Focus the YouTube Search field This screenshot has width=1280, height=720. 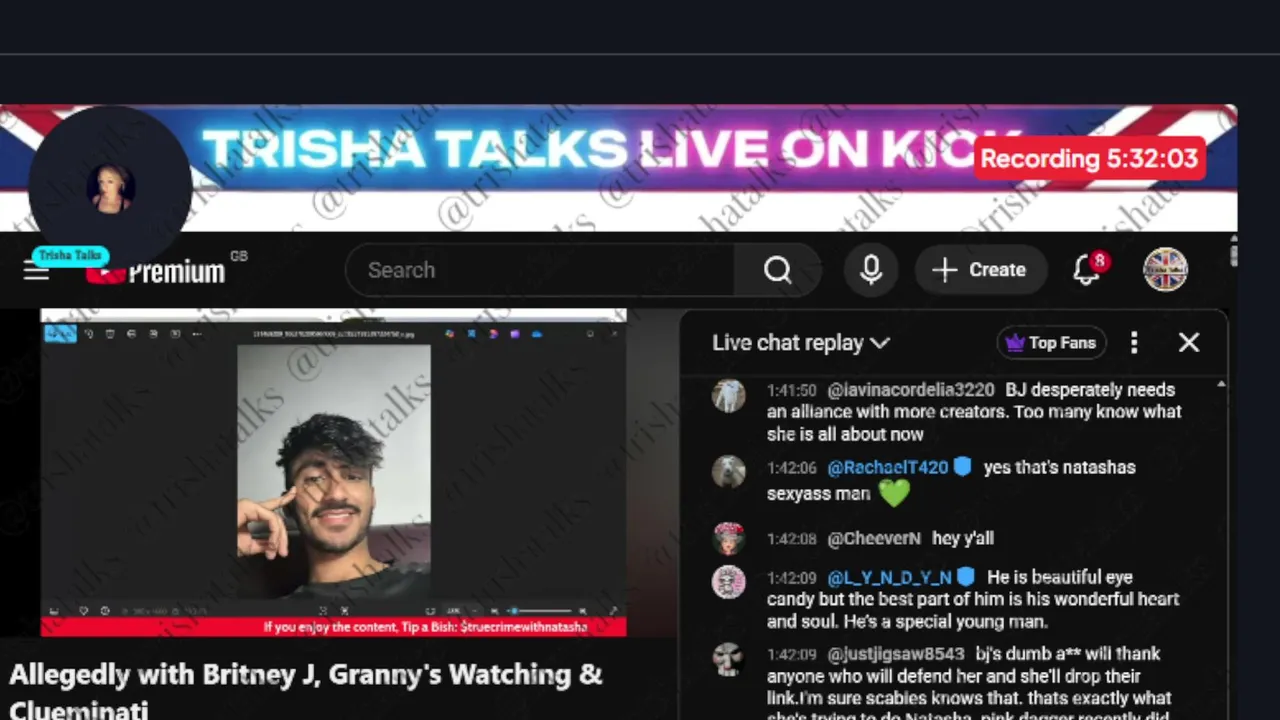click(x=540, y=270)
